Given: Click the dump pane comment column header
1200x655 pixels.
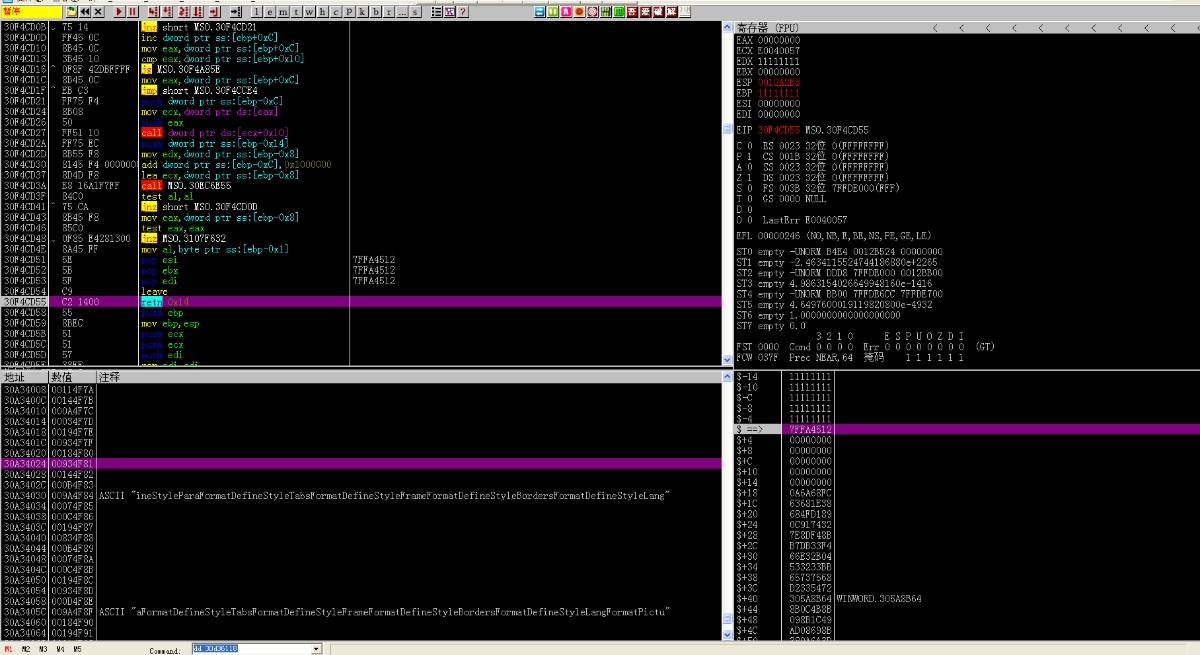Looking at the screenshot, I should click(408, 377).
